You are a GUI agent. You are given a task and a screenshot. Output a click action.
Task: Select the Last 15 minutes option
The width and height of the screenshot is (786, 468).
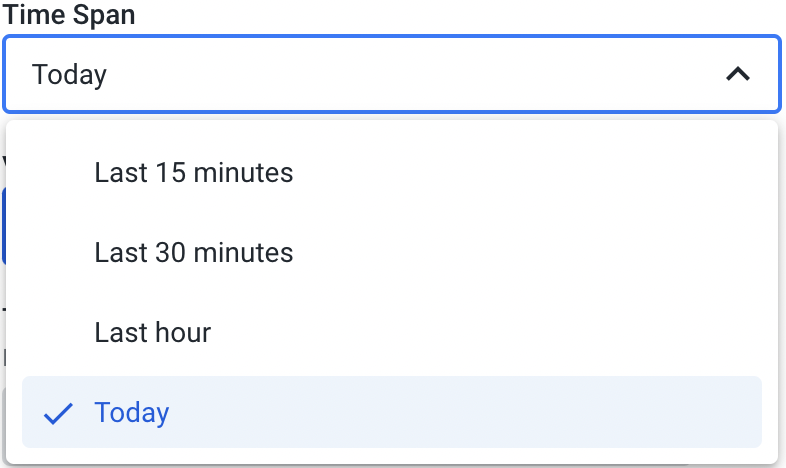tap(392, 172)
